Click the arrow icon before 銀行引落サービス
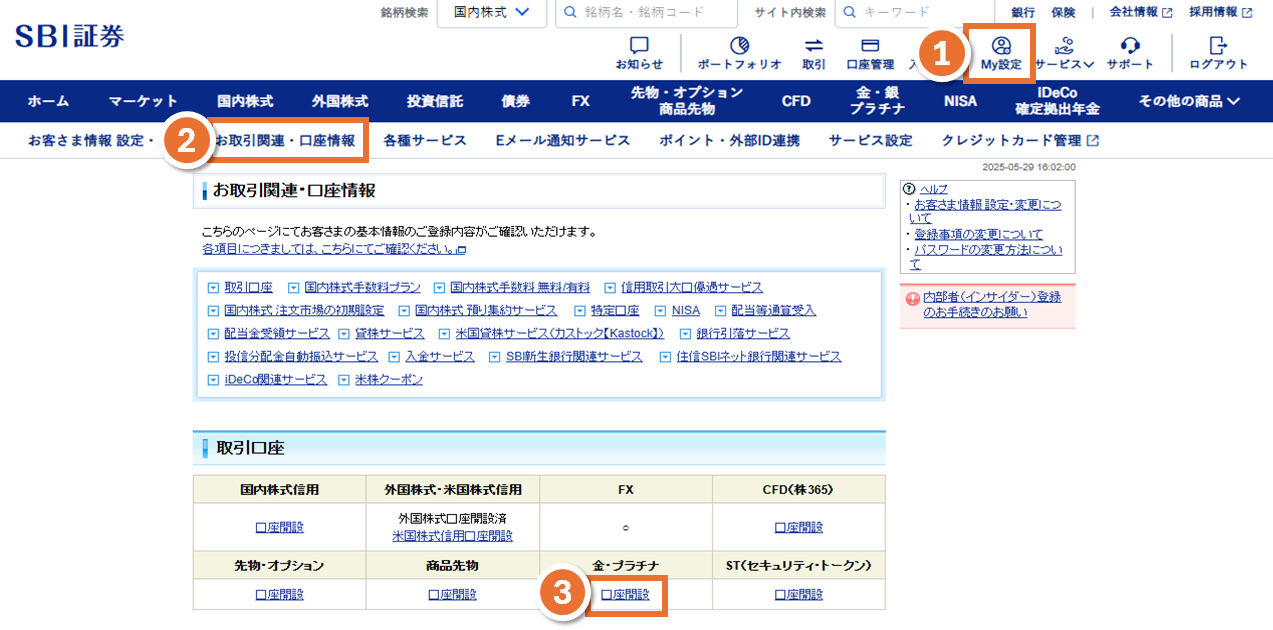The height and width of the screenshot is (630, 1273). [686, 334]
